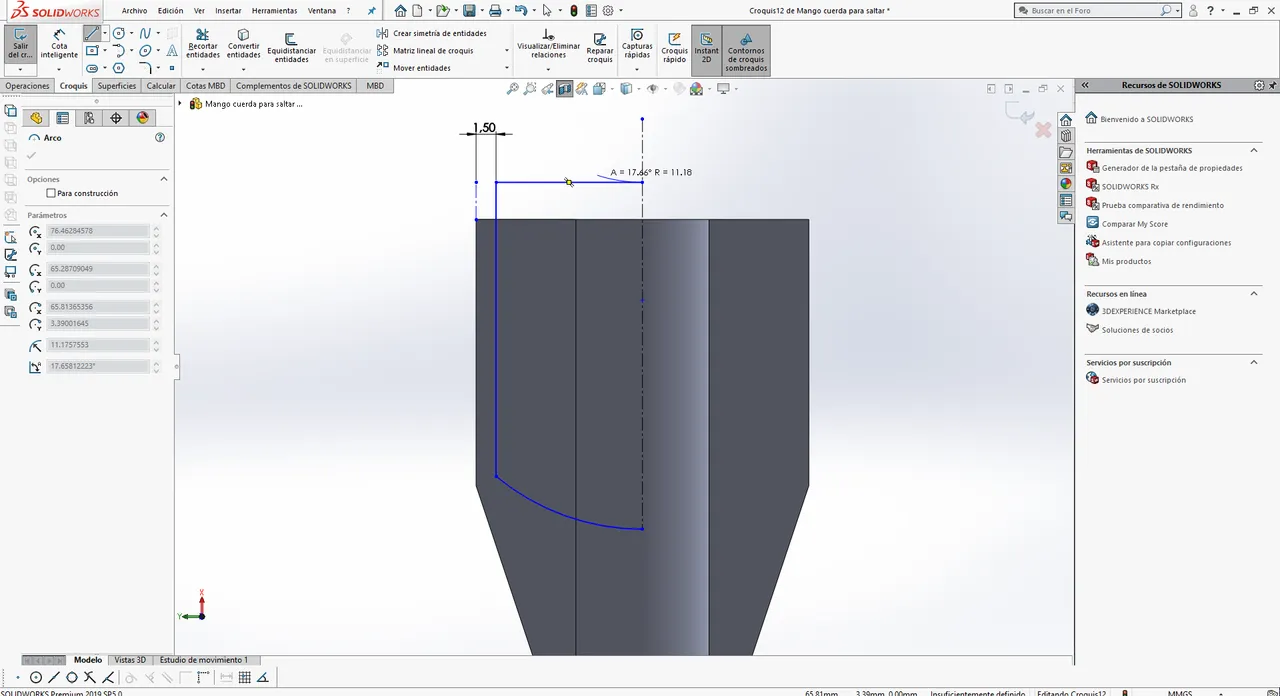Switch to the Operaciones tab
Viewport: 1280px width, 696px height.
pos(27,86)
